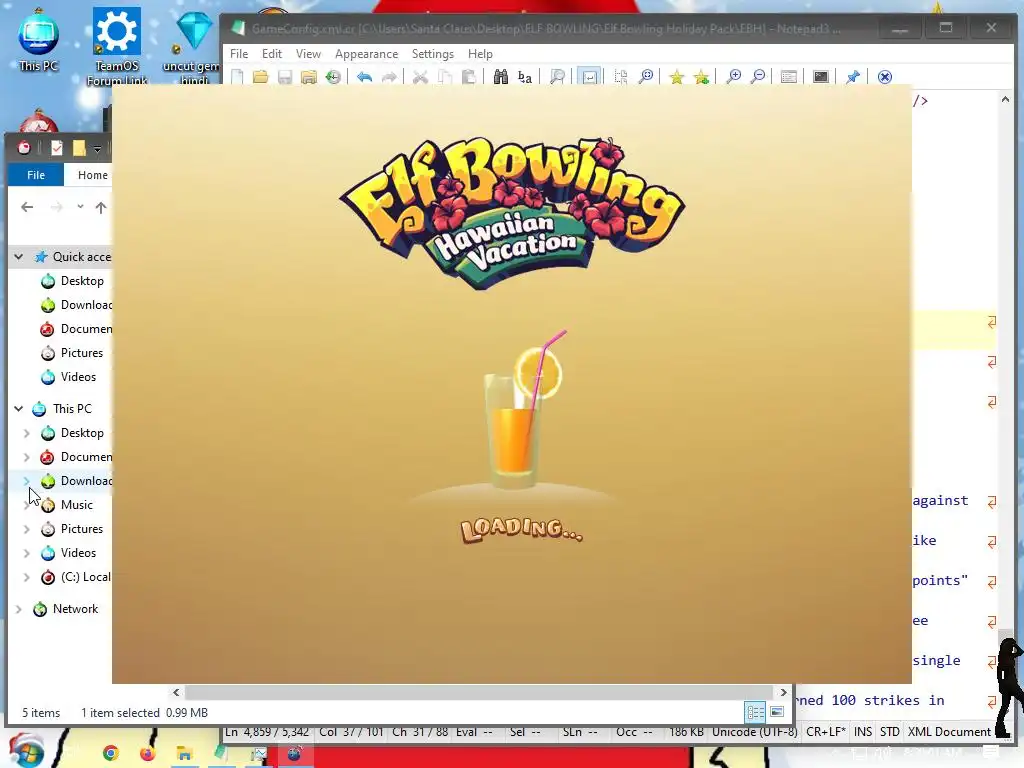1024x768 pixels.
Task: Click the New document icon in Notepad3 toolbar
Action: (x=237, y=77)
